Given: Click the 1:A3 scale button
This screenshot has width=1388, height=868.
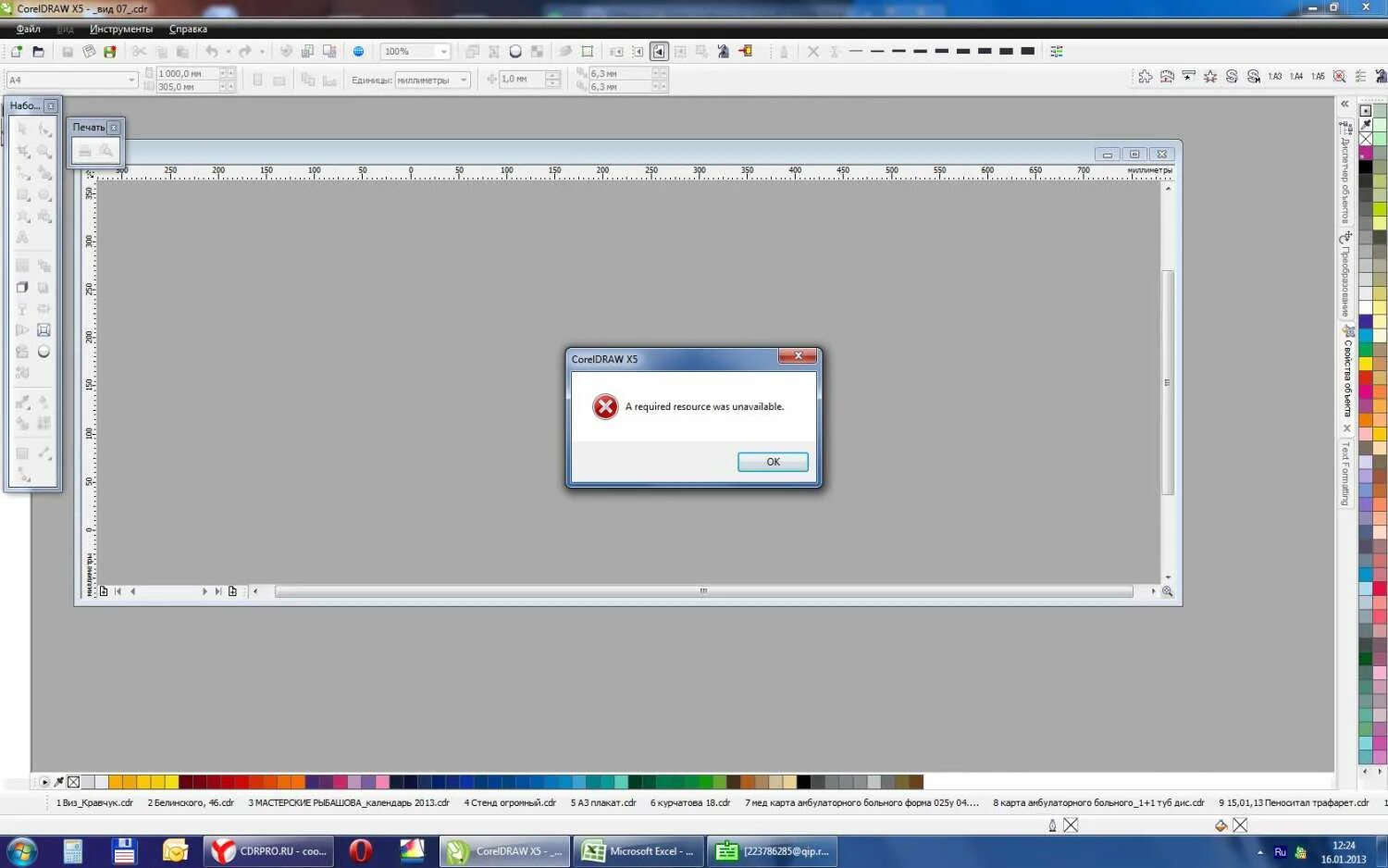Looking at the screenshot, I should (1274, 76).
